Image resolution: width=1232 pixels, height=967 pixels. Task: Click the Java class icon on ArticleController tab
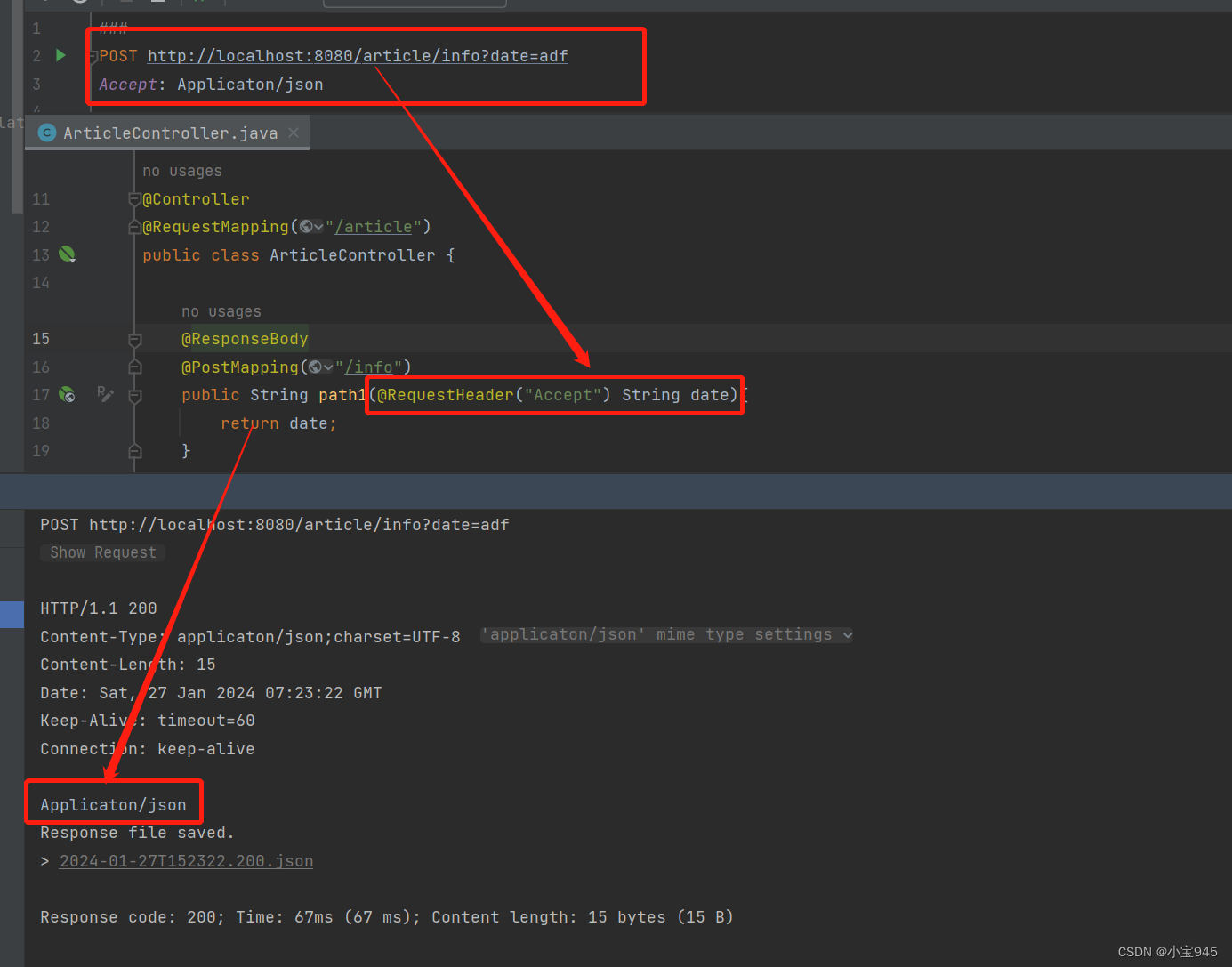tap(48, 133)
